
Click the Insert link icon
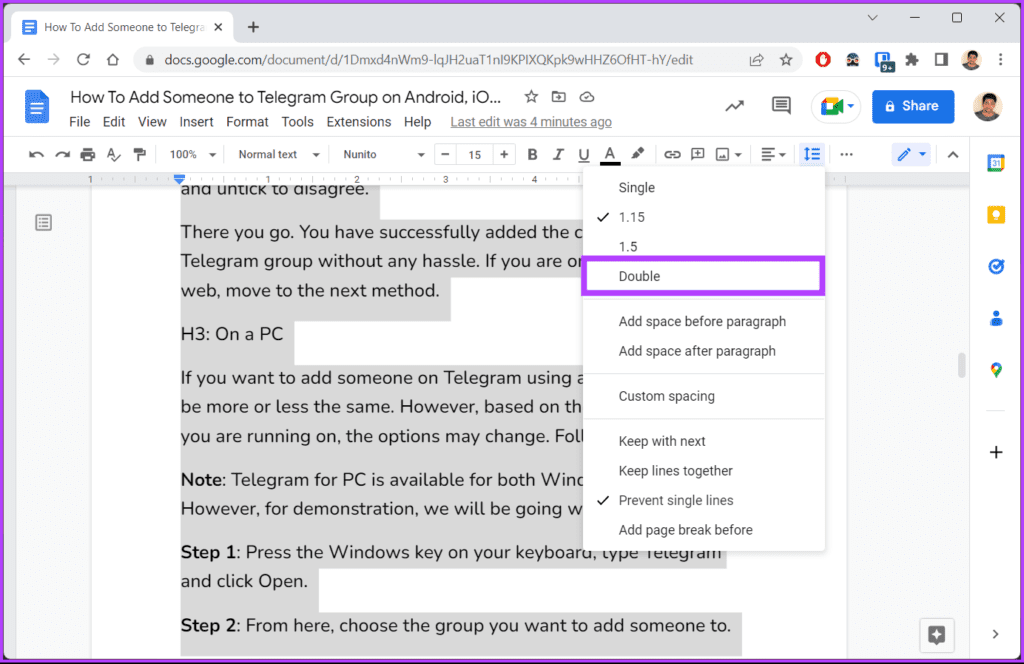672,155
